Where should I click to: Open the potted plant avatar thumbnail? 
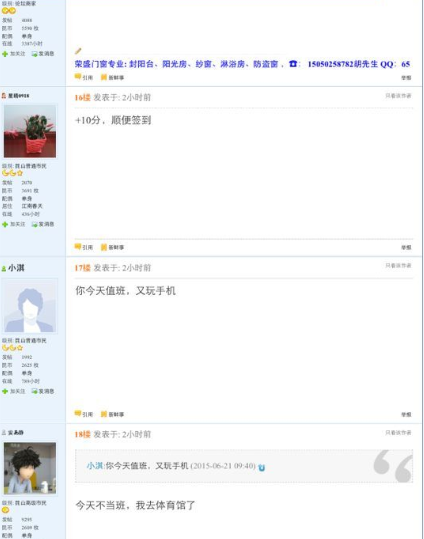[x=30, y=131]
